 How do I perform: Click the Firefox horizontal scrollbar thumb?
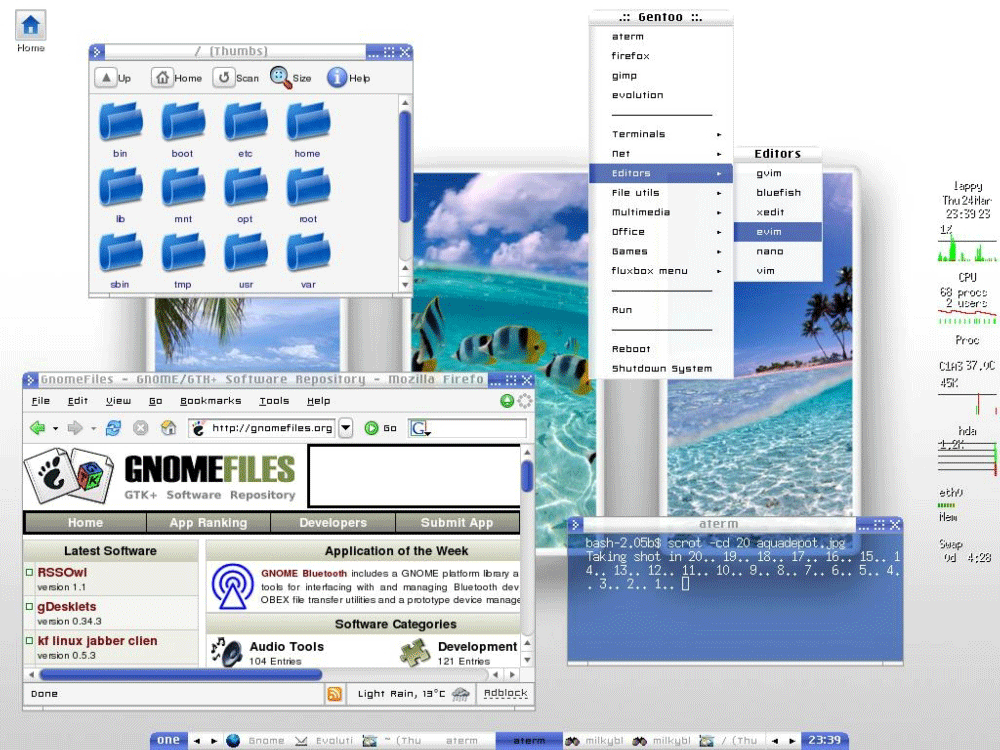[x=180, y=674]
